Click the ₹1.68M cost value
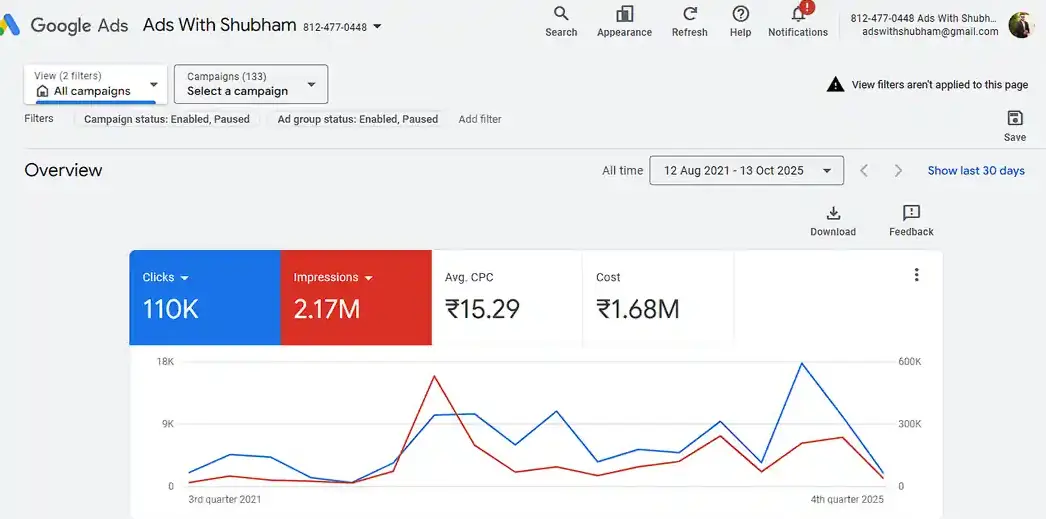This screenshot has width=1046, height=519. click(x=638, y=310)
